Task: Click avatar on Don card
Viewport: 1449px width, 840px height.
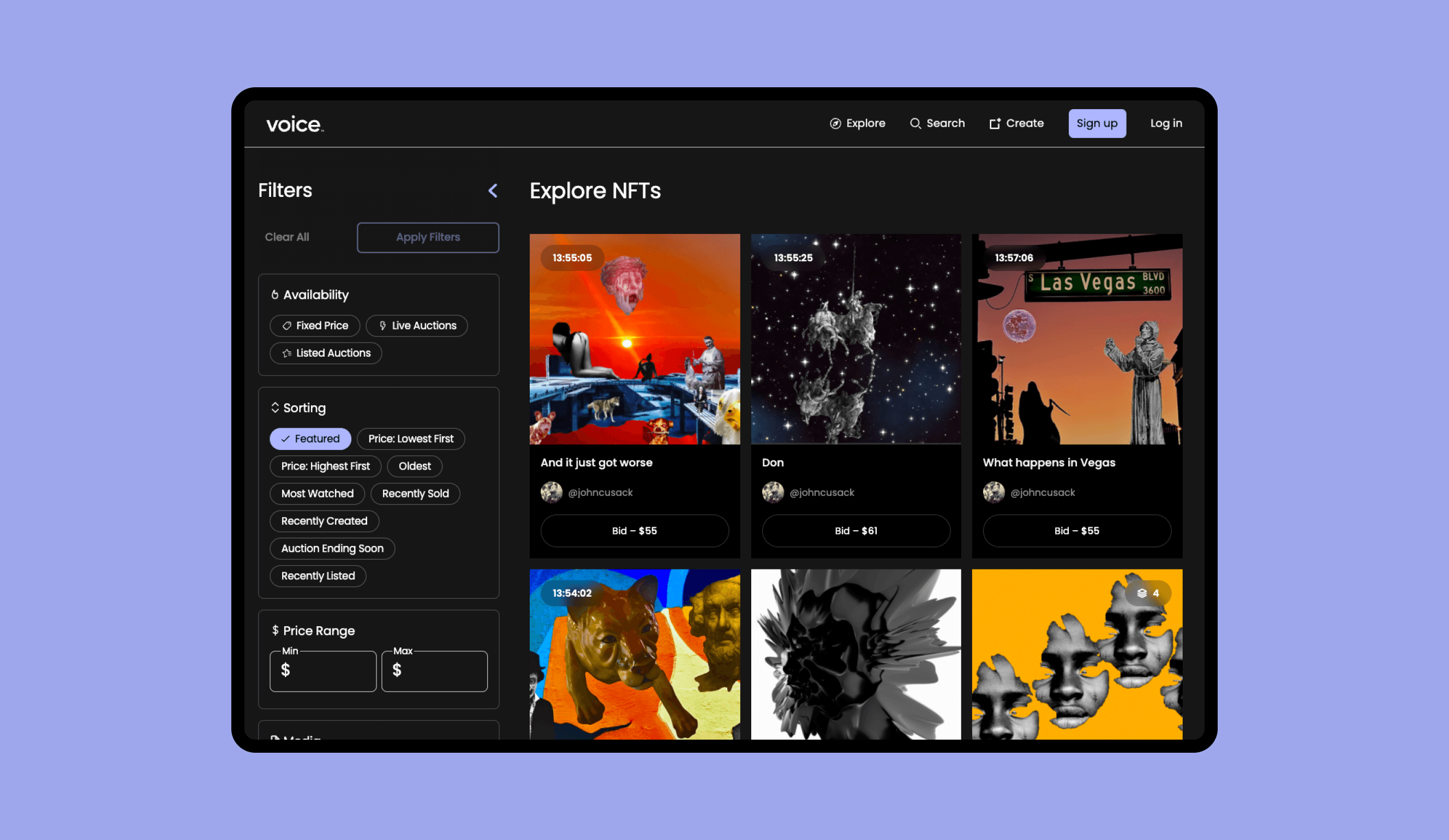Action: click(x=772, y=492)
